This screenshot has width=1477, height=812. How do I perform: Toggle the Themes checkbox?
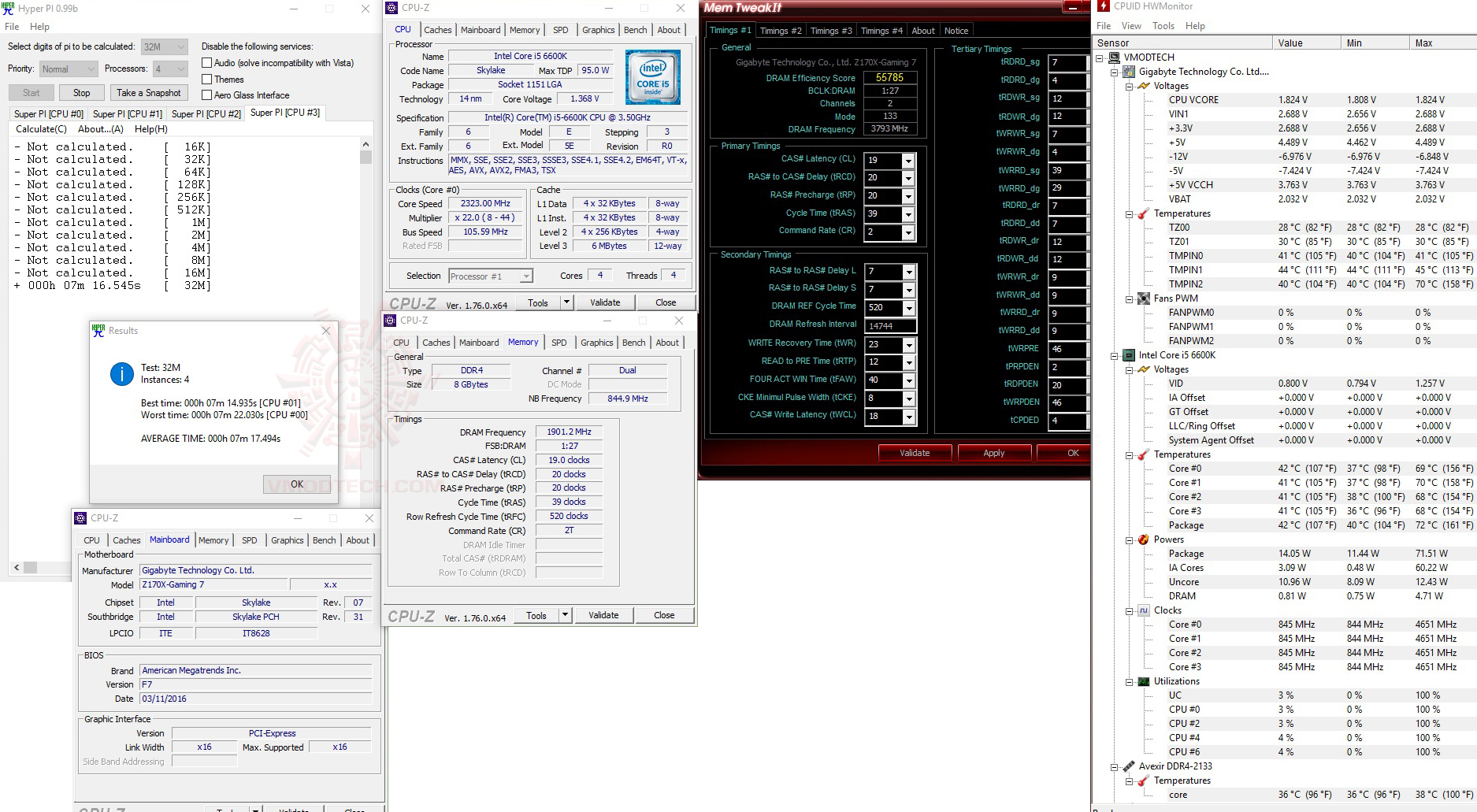(206, 80)
